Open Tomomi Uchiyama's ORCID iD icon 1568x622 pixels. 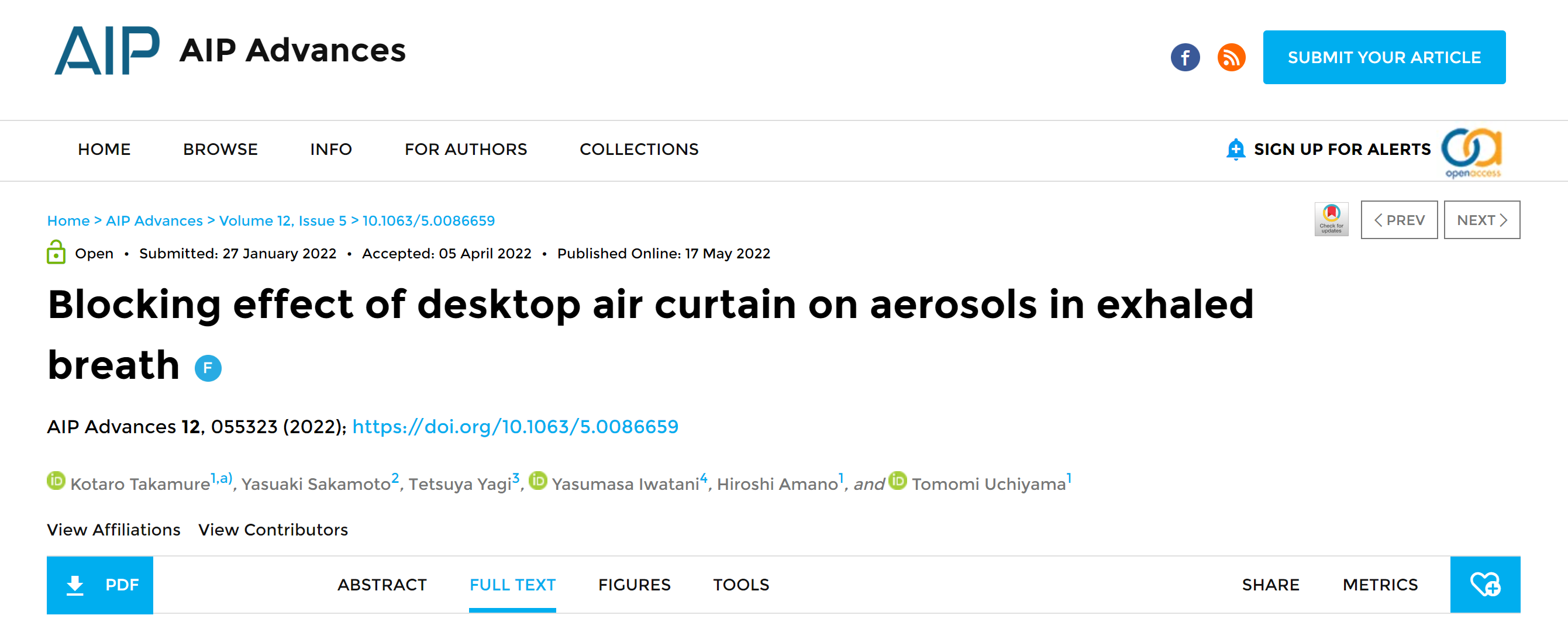point(897,481)
